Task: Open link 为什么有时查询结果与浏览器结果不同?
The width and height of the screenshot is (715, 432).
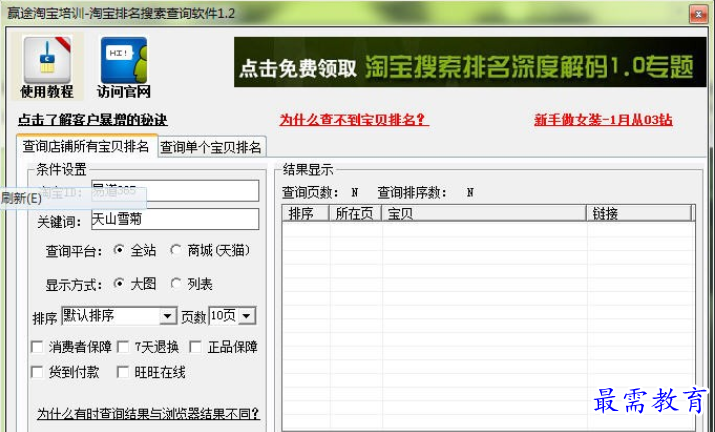Action: (148, 414)
